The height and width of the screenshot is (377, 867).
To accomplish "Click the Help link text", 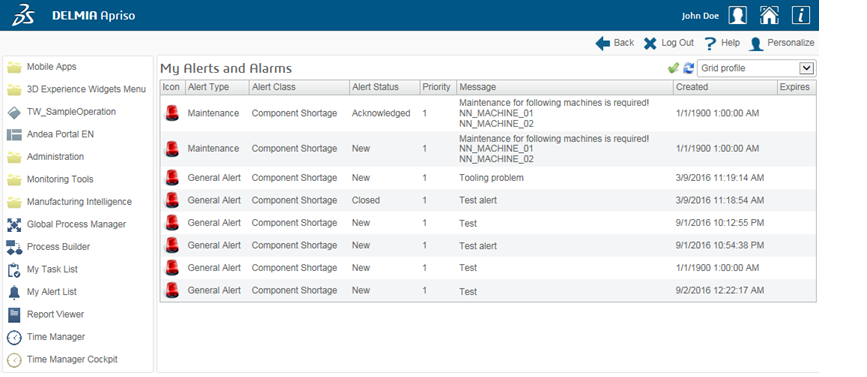I will [x=730, y=43].
